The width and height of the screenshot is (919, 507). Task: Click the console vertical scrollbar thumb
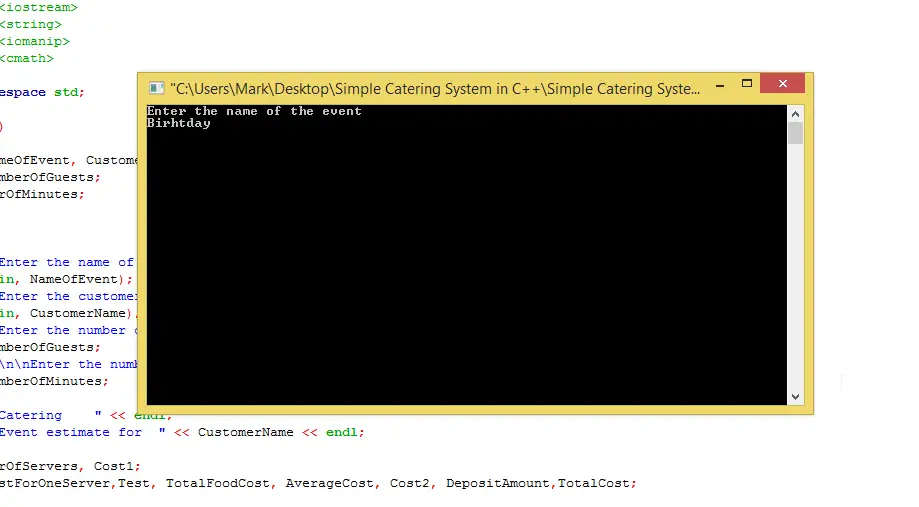click(795, 133)
